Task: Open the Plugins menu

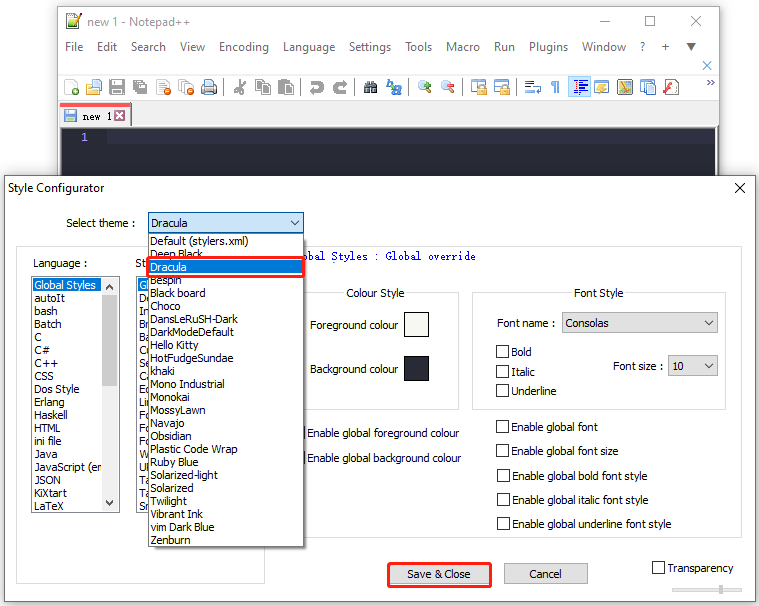Action: click(x=548, y=47)
